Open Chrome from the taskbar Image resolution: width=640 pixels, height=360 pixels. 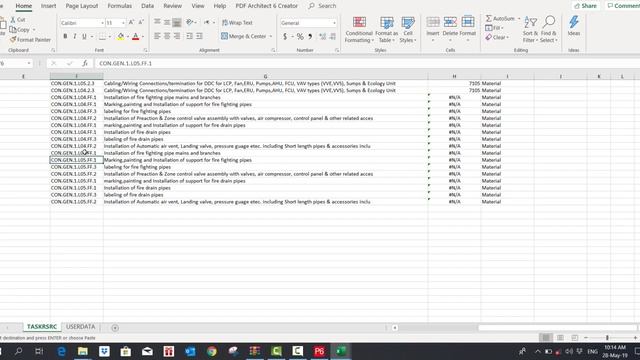click(x=211, y=351)
